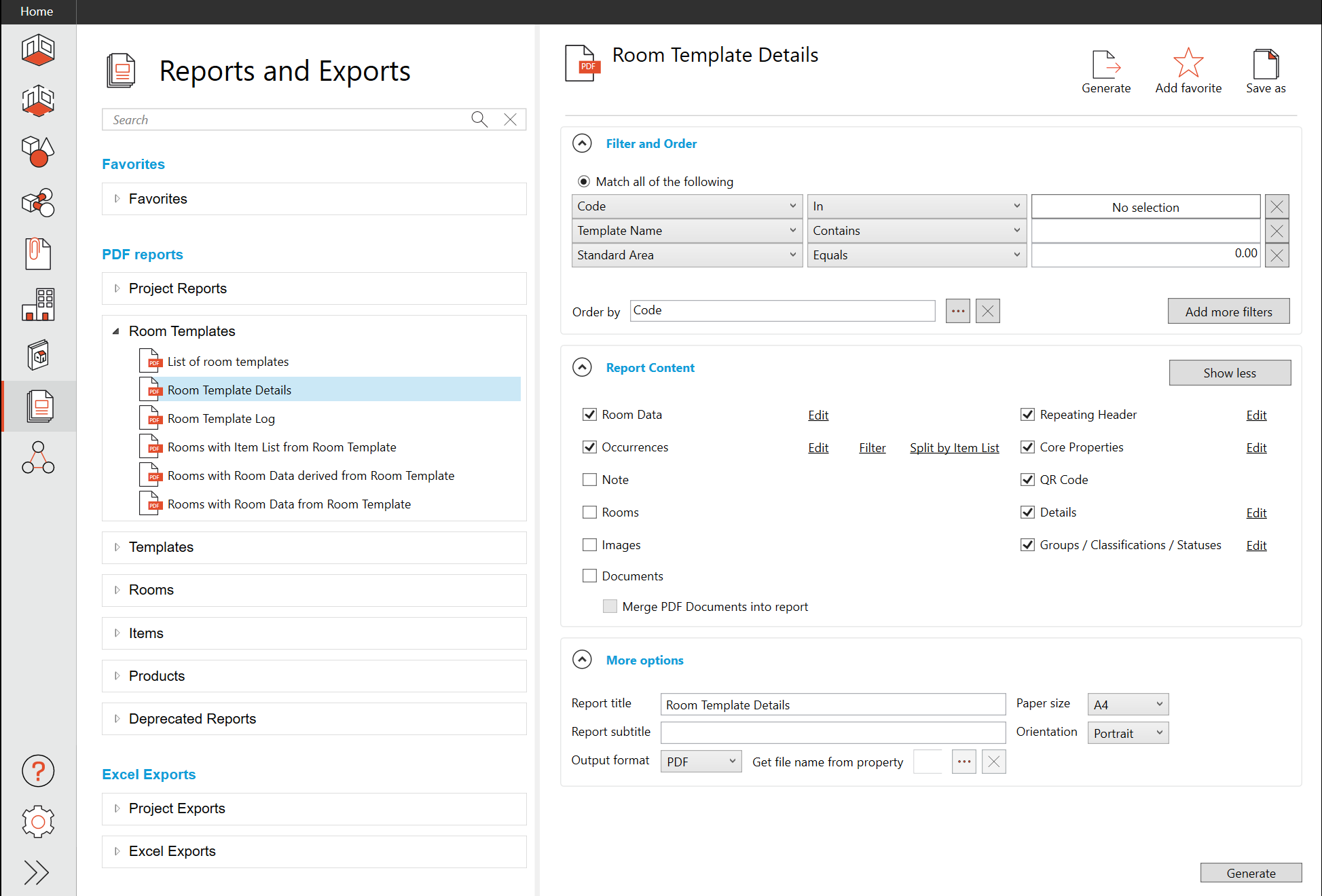Viewport: 1322px width, 896px height.
Task: Expand sidebar with double chevron icon
Action: pyautogui.click(x=37, y=872)
